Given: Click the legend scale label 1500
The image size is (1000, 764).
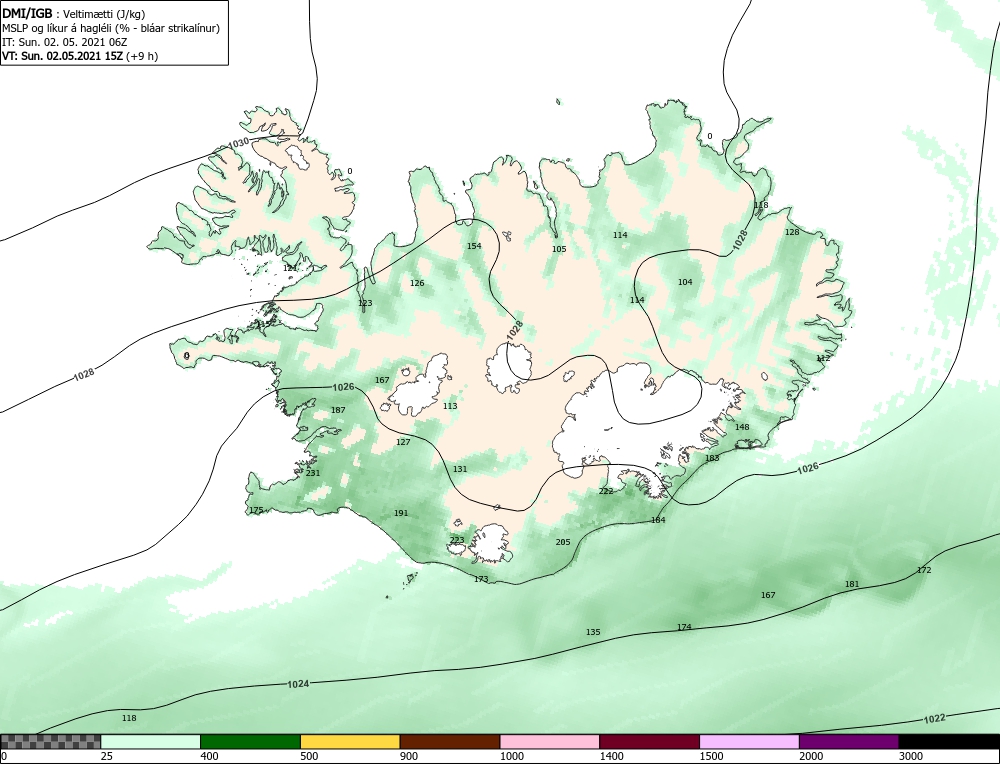Looking at the screenshot, I should (711, 756).
